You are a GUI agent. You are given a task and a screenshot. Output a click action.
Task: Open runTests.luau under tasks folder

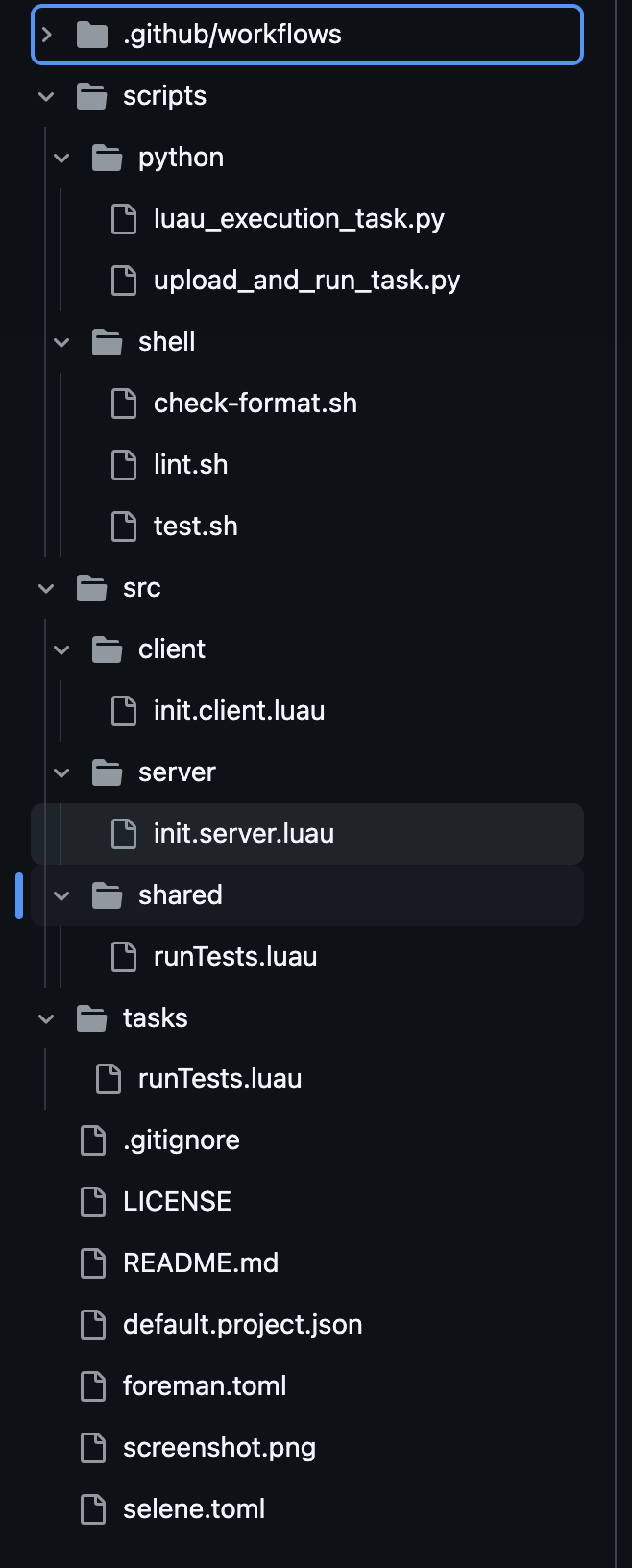(219, 1079)
